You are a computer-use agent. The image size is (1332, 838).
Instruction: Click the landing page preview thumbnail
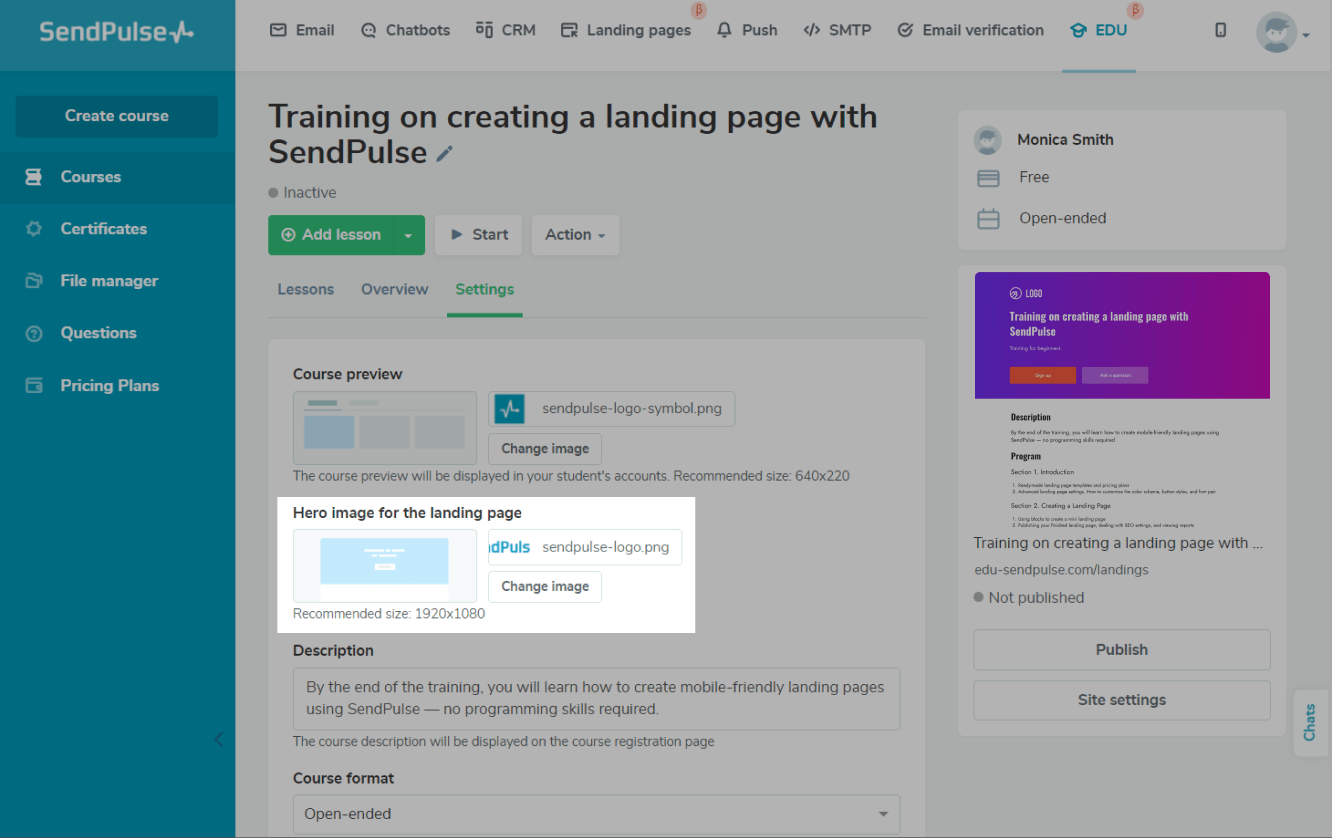coord(1122,400)
